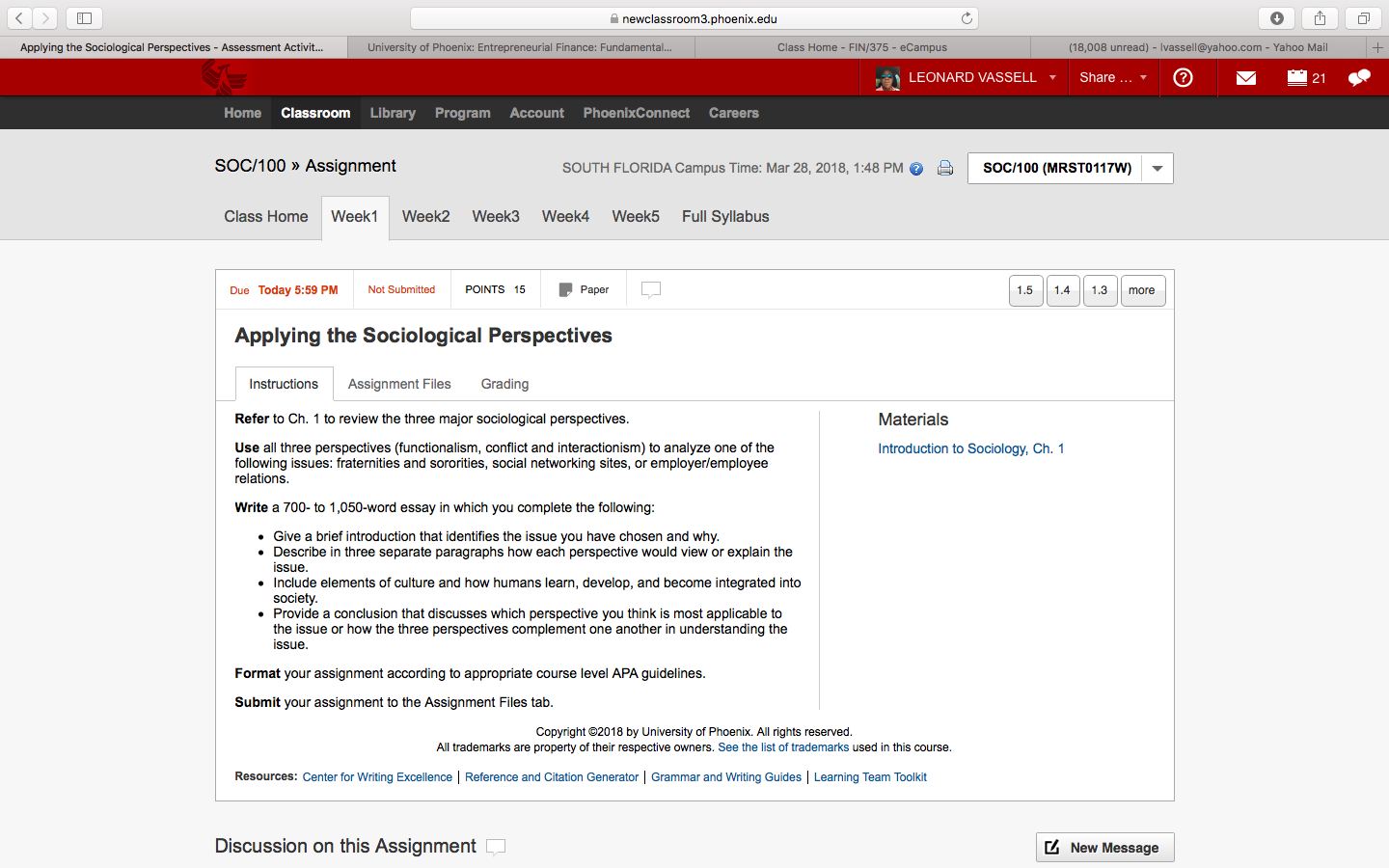1389x868 pixels.
Task: Click the Paper type icon
Action: (565, 289)
